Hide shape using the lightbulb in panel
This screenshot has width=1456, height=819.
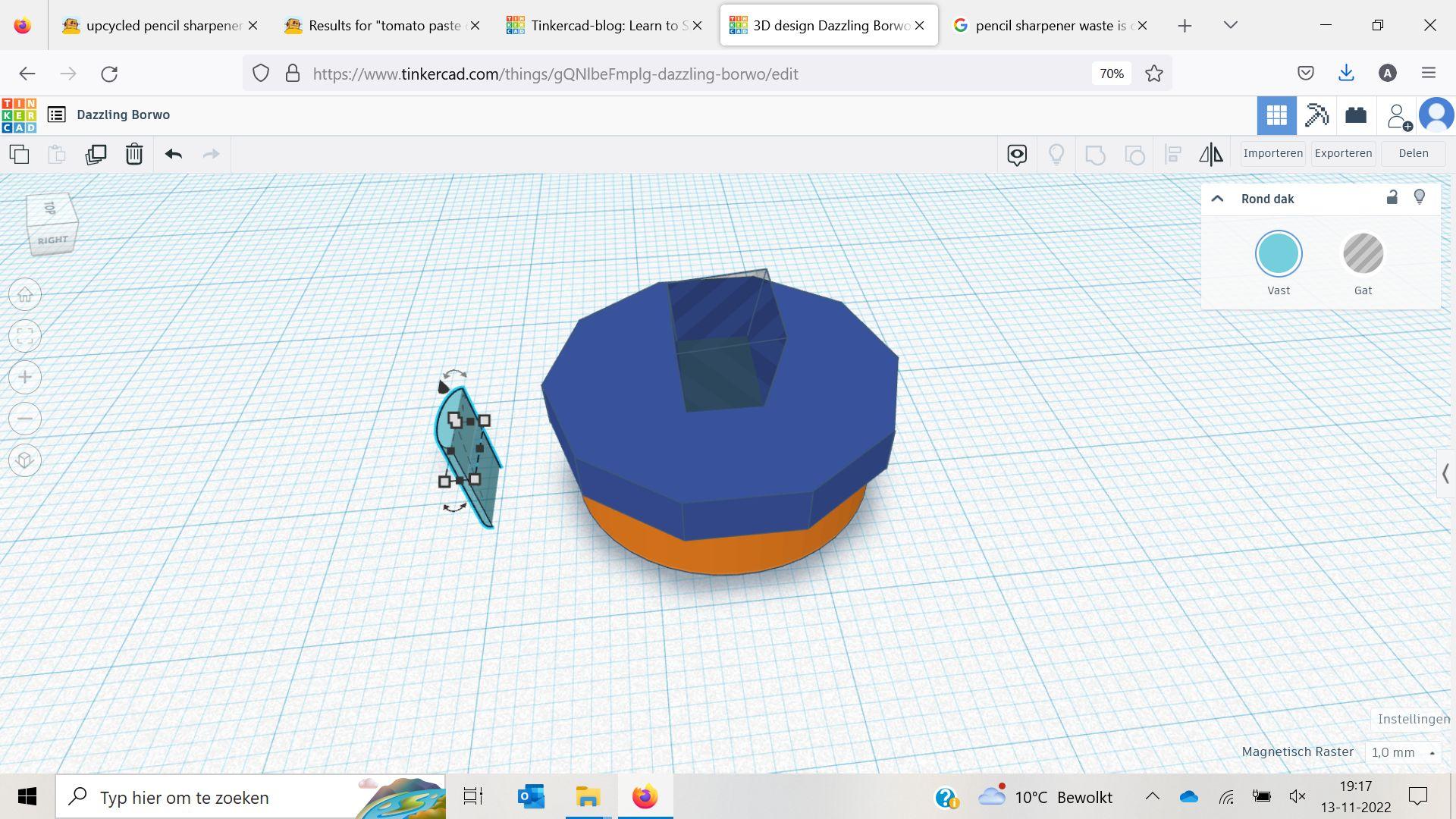(x=1420, y=198)
